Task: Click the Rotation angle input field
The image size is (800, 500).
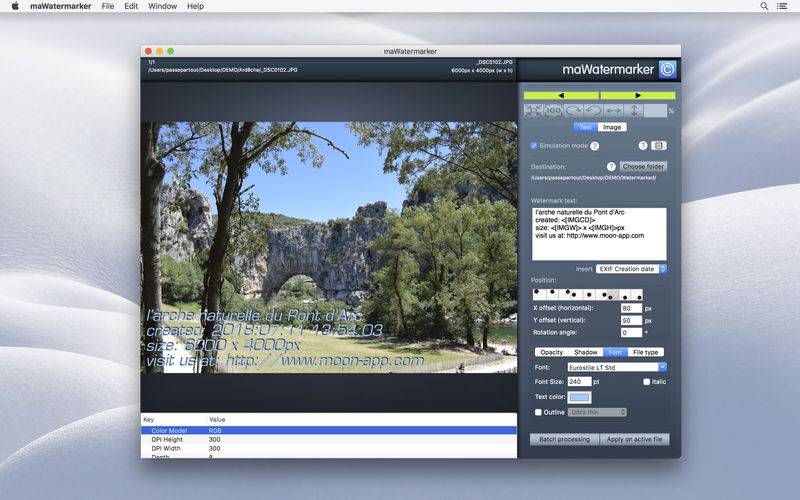Action: (631, 333)
